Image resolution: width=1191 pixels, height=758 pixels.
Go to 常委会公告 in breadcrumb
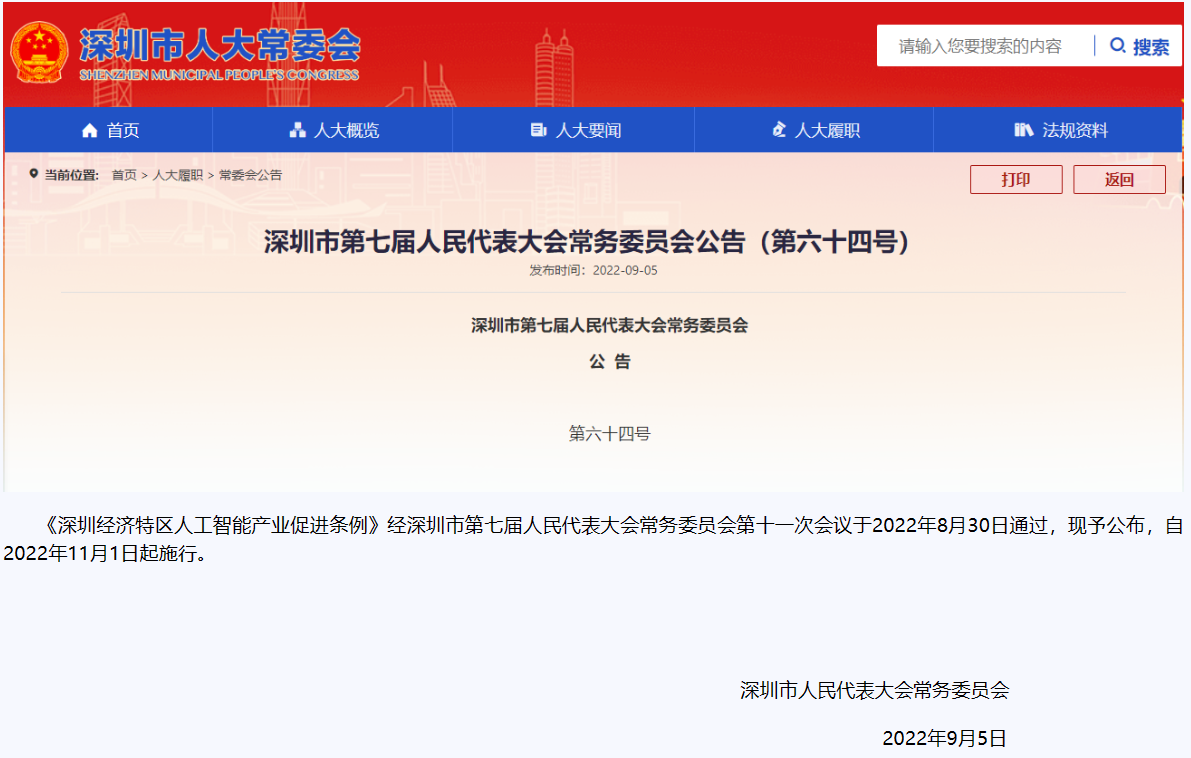pos(250,175)
